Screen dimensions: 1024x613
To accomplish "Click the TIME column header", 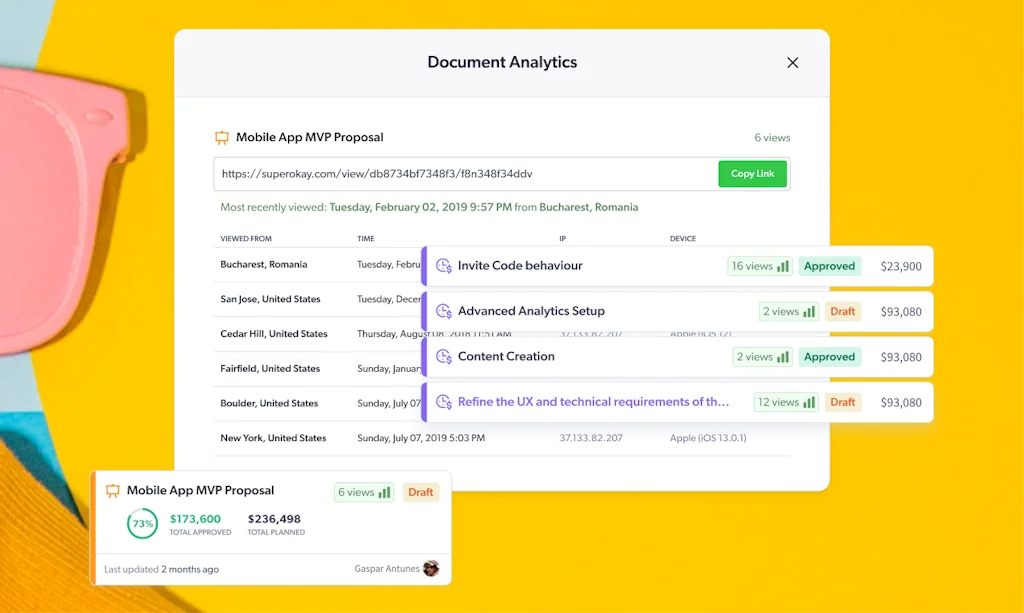I will coord(366,239).
